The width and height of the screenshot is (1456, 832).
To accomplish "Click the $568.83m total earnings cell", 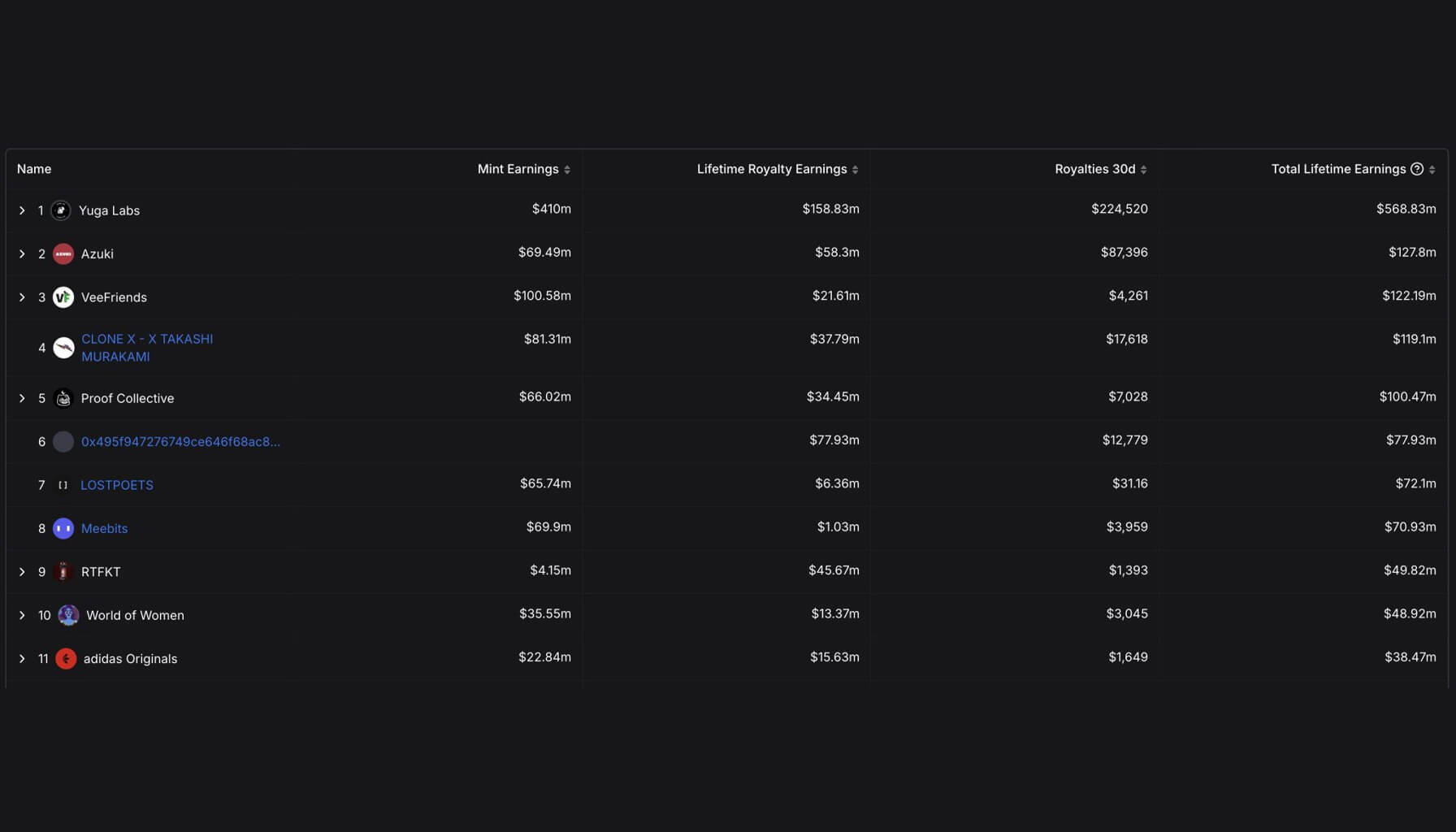I will [1406, 209].
